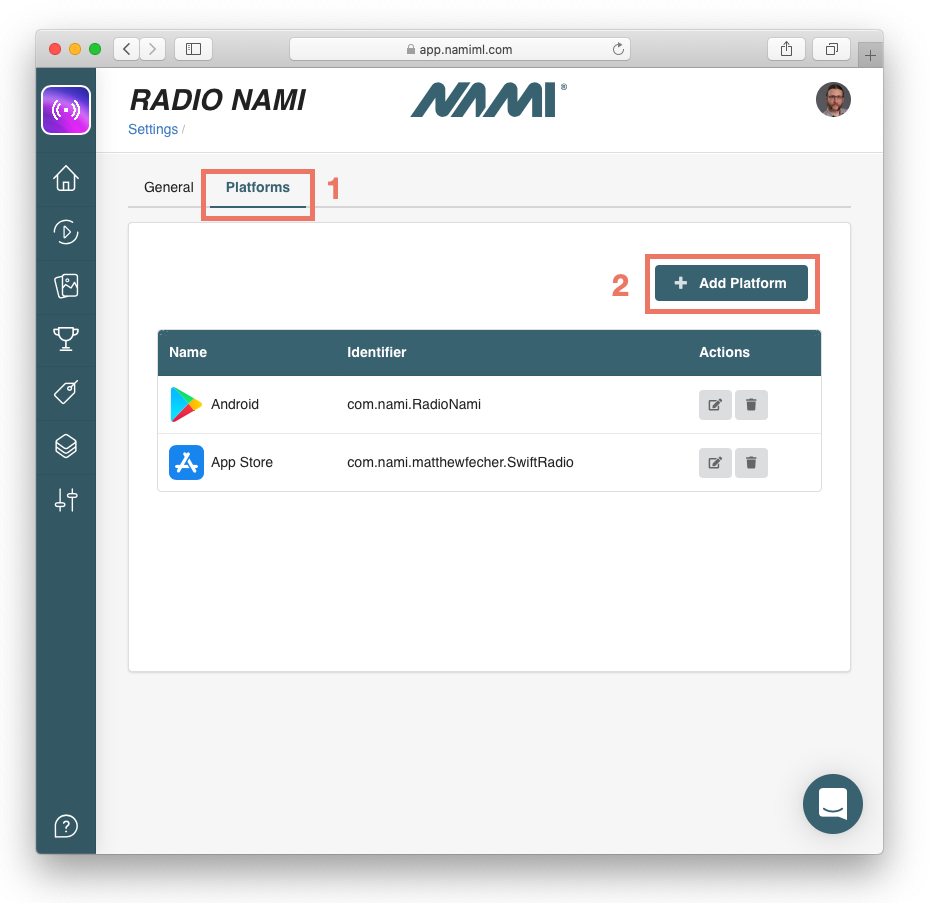Delete the App Store platform row
Viewport: 930px width, 903px height.
[751, 463]
